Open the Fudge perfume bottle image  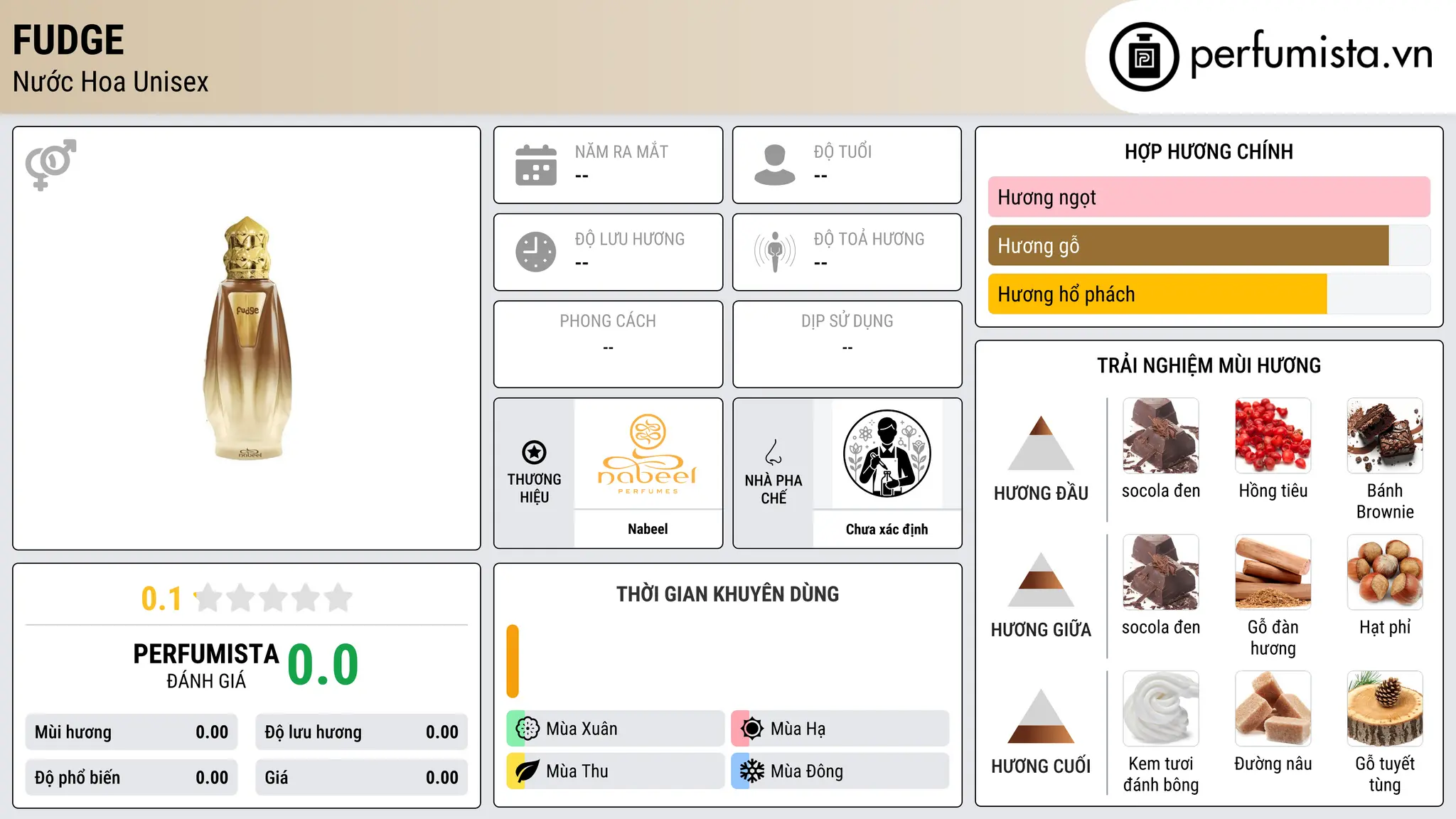tap(247, 338)
